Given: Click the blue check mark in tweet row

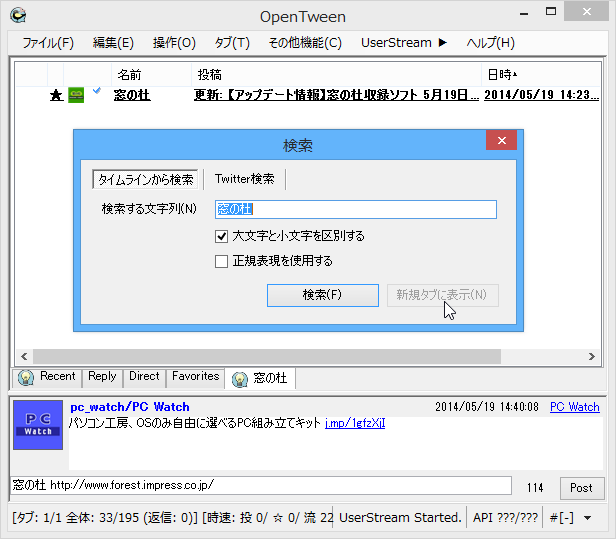Looking at the screenshot, I should point(97,91).
